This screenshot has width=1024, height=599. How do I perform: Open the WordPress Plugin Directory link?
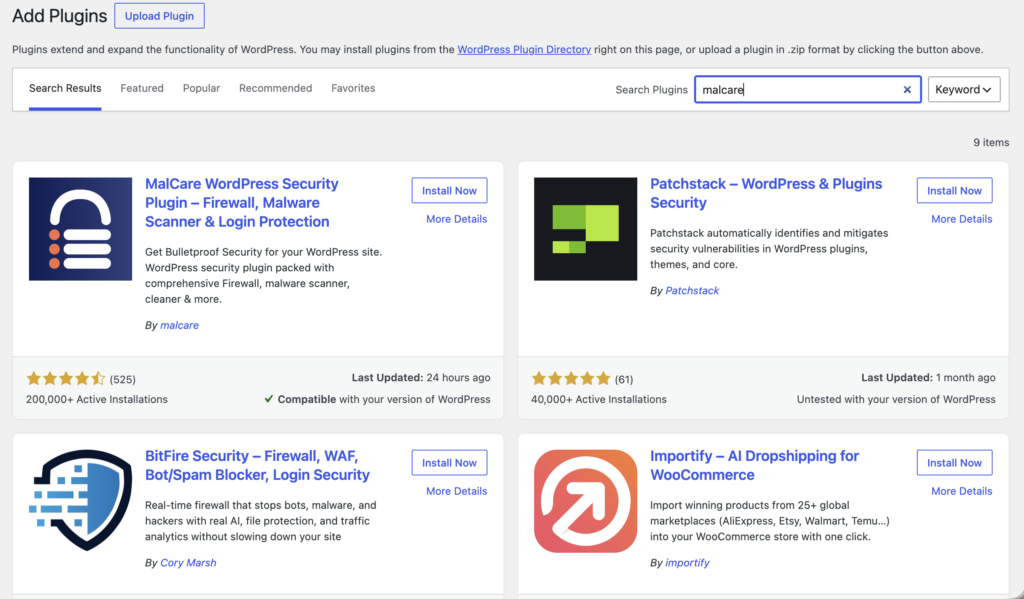(x=524, y=49)
